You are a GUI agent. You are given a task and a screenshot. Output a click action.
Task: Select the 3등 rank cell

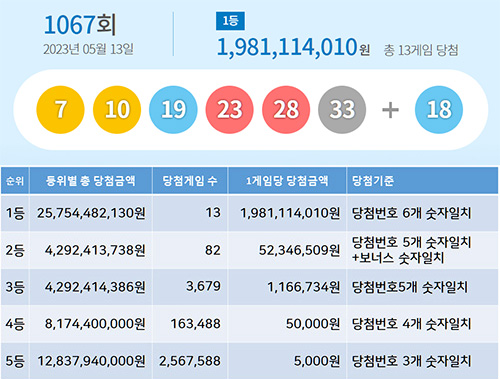(15, 287)
